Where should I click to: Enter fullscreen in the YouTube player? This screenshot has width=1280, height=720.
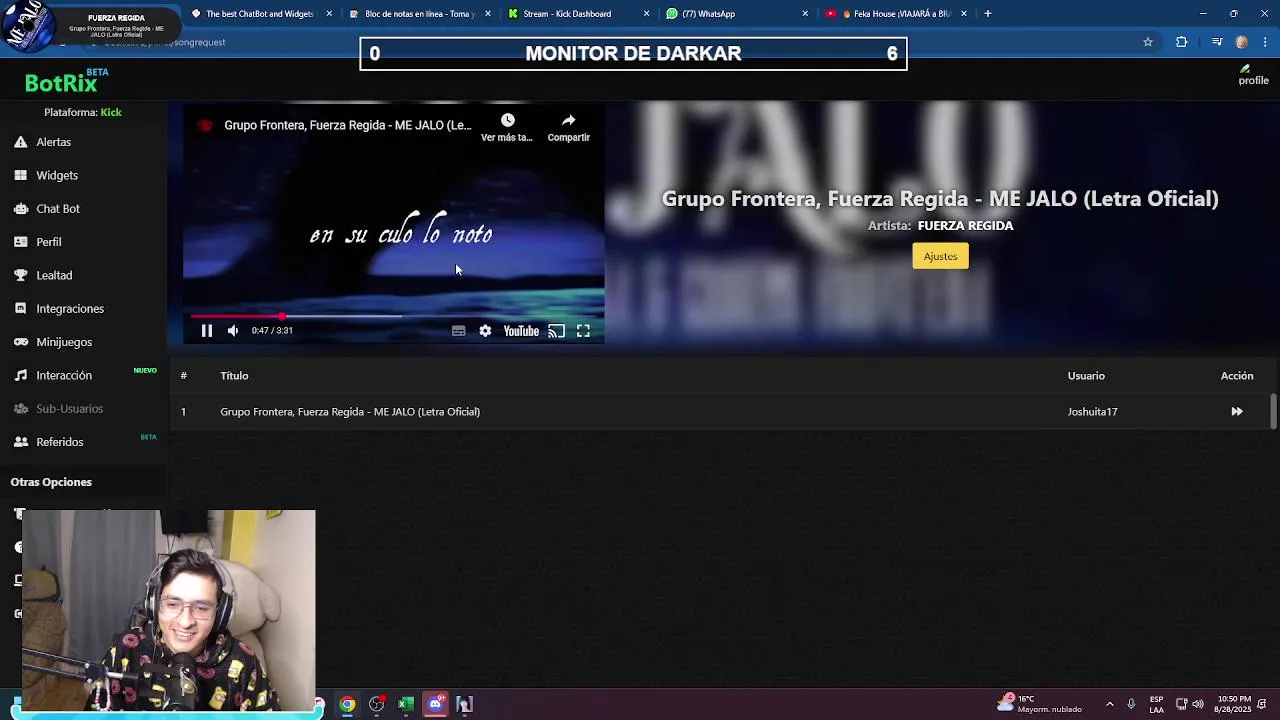pos(583,331)
